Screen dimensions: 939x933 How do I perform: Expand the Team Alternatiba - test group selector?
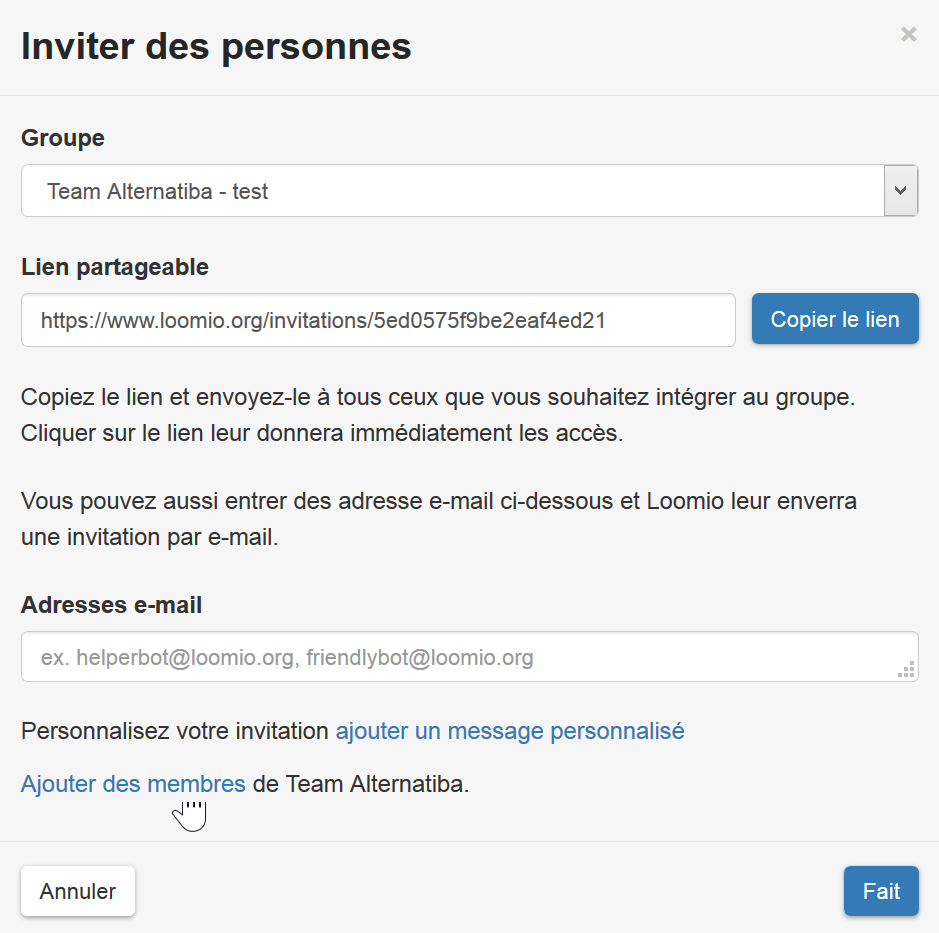(901, 190)
